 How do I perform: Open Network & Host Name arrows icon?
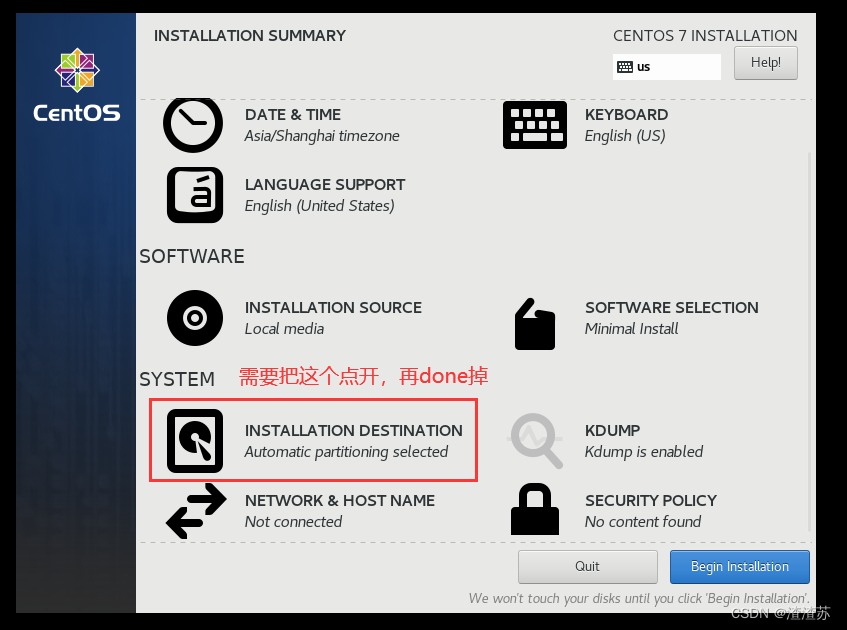click(196, 511)
